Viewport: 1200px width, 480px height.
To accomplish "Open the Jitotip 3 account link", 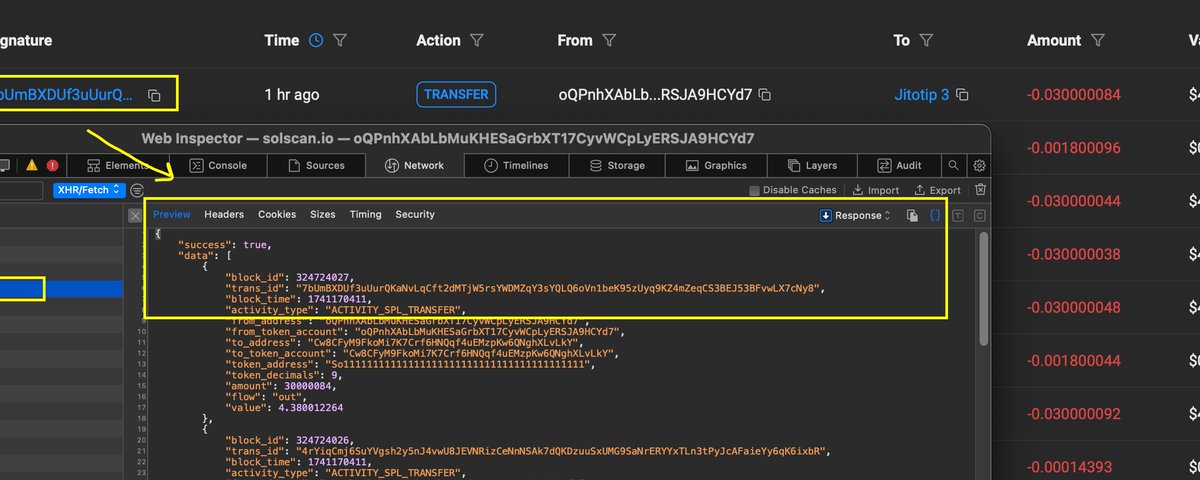I will coord(921,95).
